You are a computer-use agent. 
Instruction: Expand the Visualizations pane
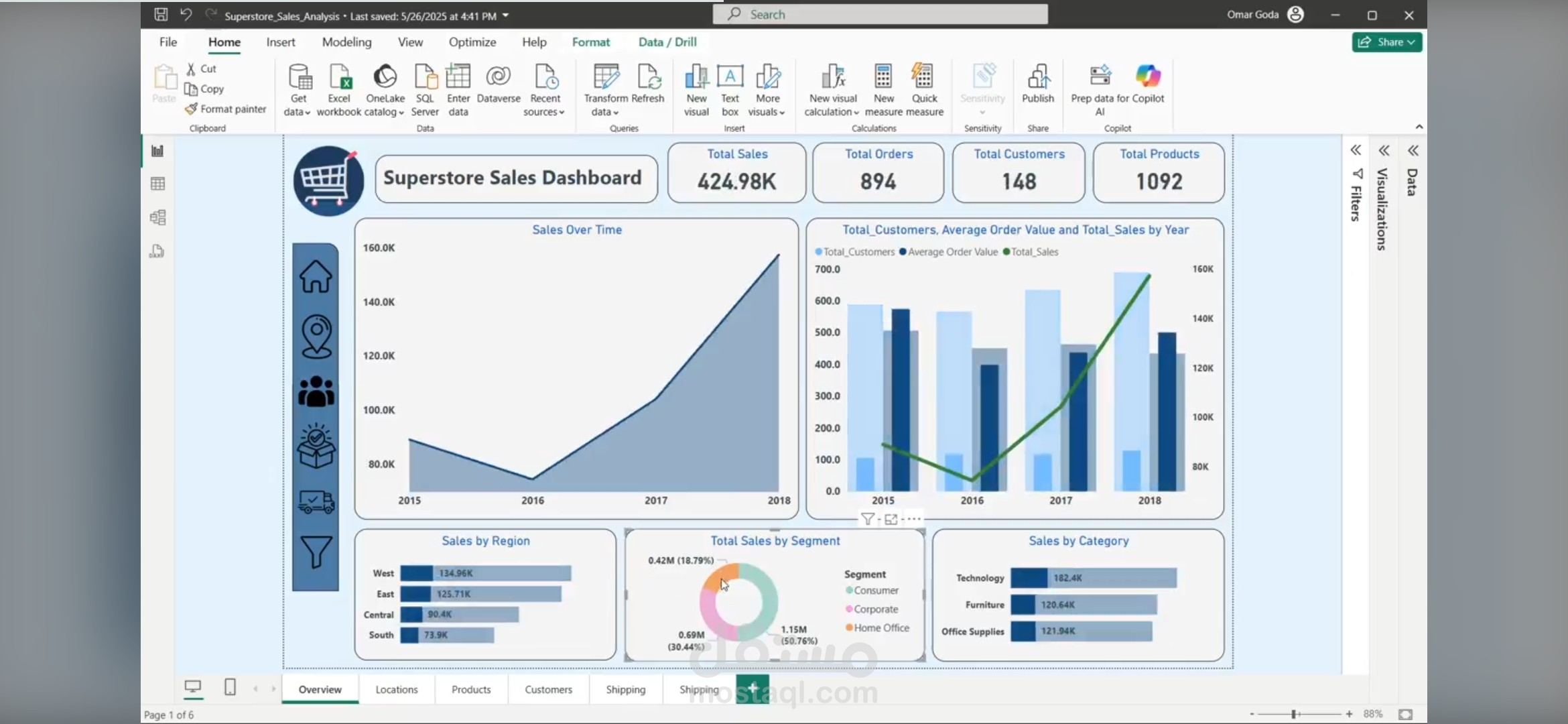(x=1384, y=150)
